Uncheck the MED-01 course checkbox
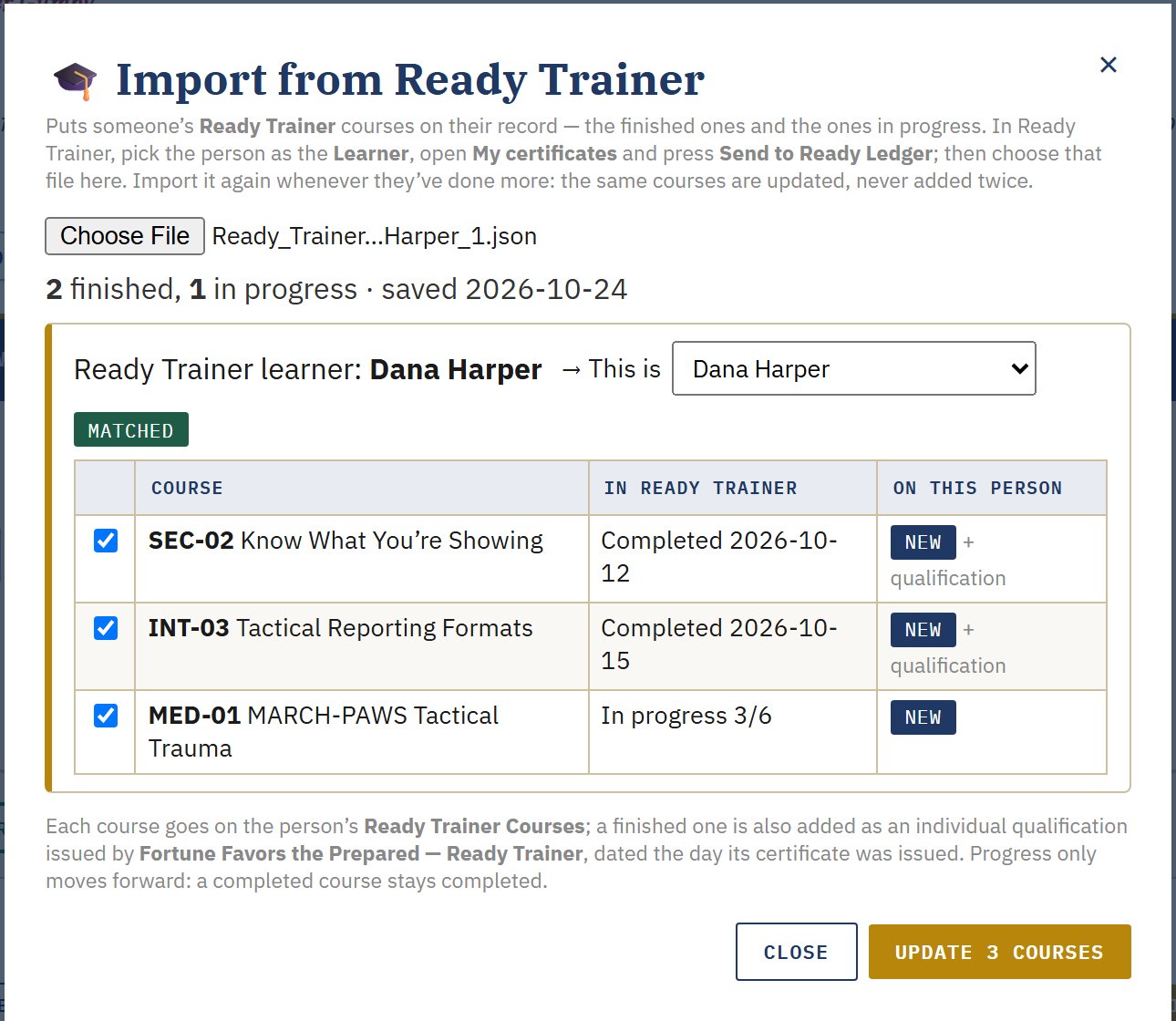 pos(106,716)
